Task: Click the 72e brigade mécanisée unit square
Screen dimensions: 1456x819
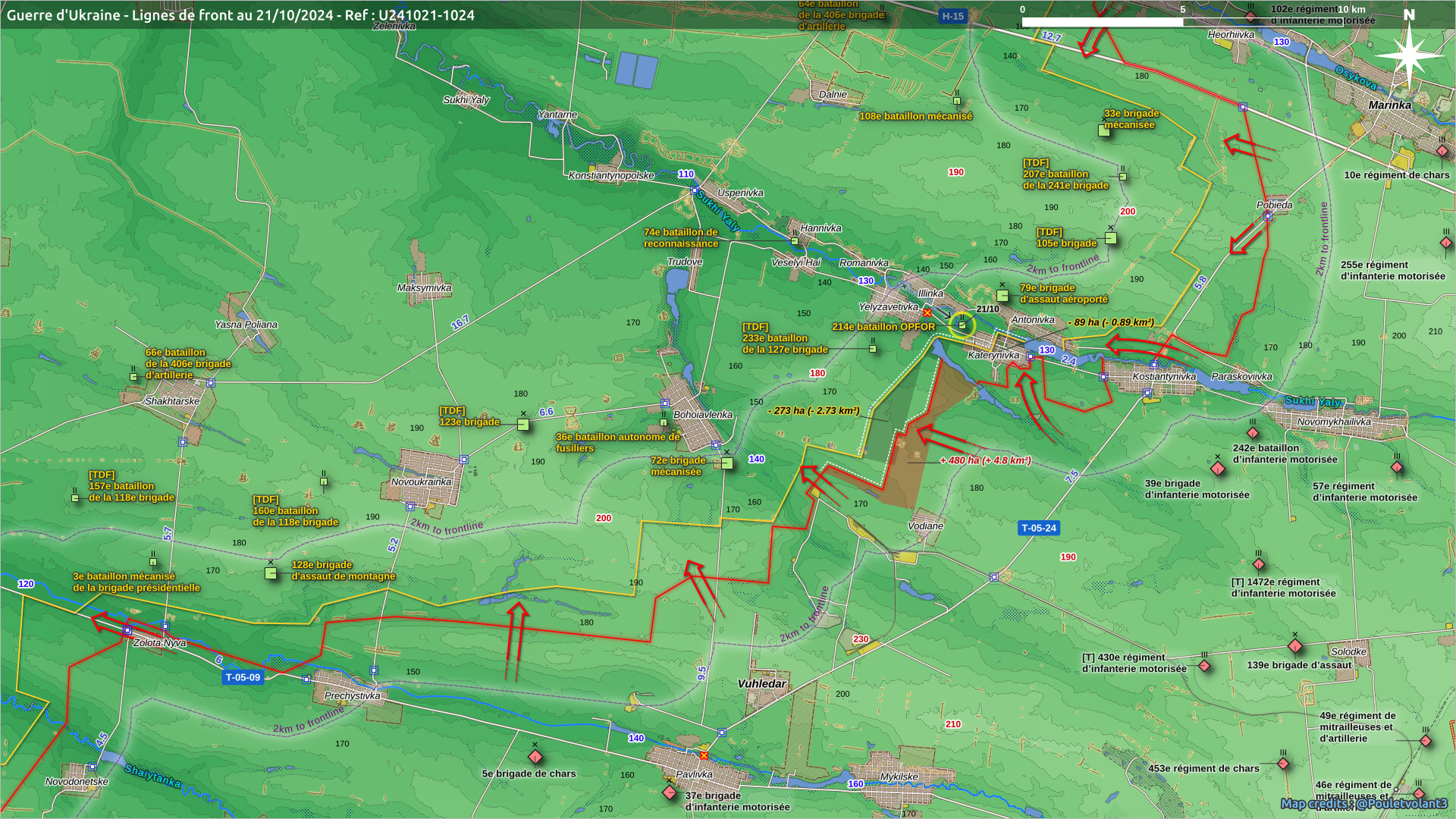Action: [x=726, y=463]
